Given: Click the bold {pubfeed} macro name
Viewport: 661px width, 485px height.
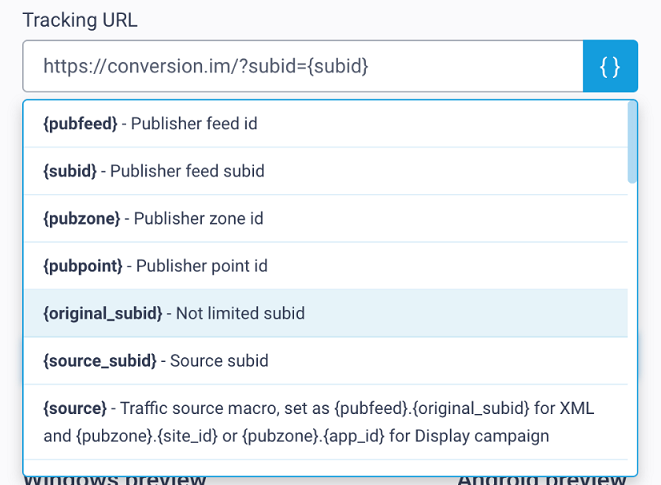Looking at the screenshot, I should point(80,124).
